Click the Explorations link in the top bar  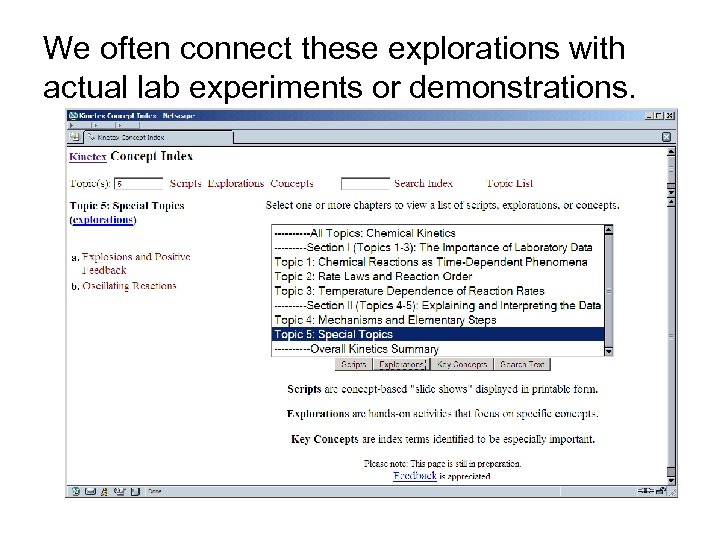[236, 183]
